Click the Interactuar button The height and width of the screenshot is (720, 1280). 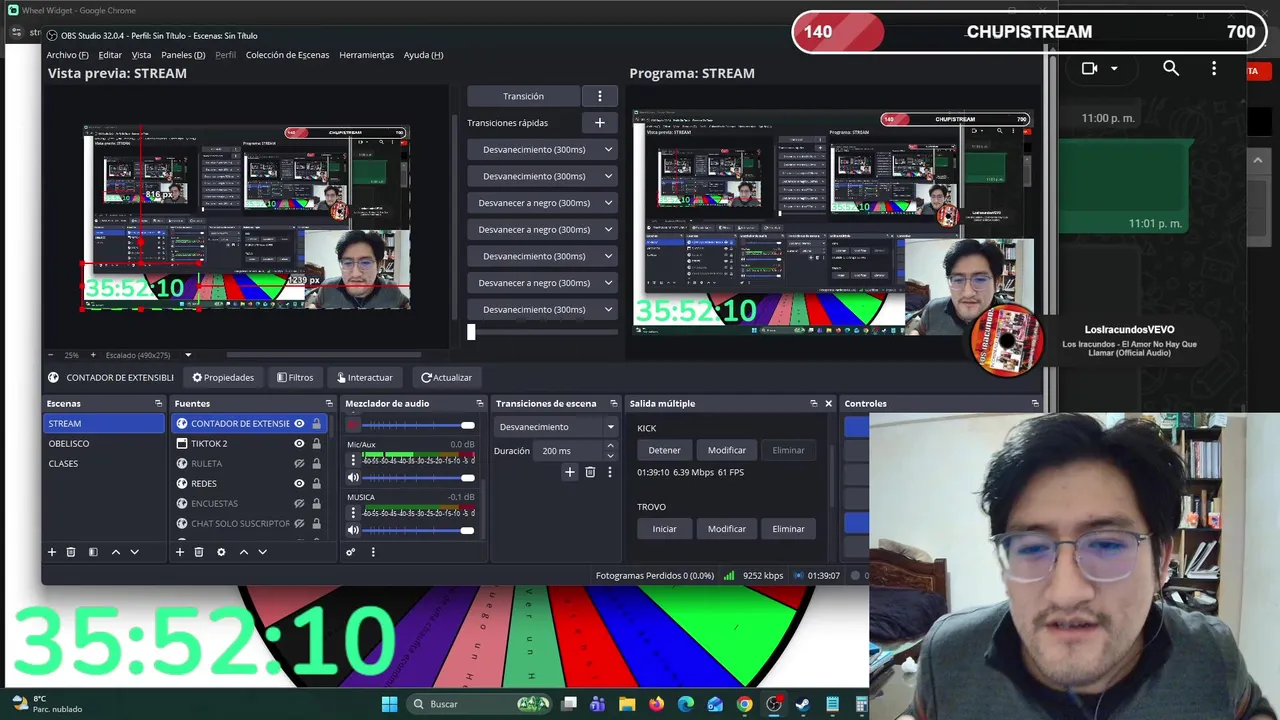coord(364,377)
